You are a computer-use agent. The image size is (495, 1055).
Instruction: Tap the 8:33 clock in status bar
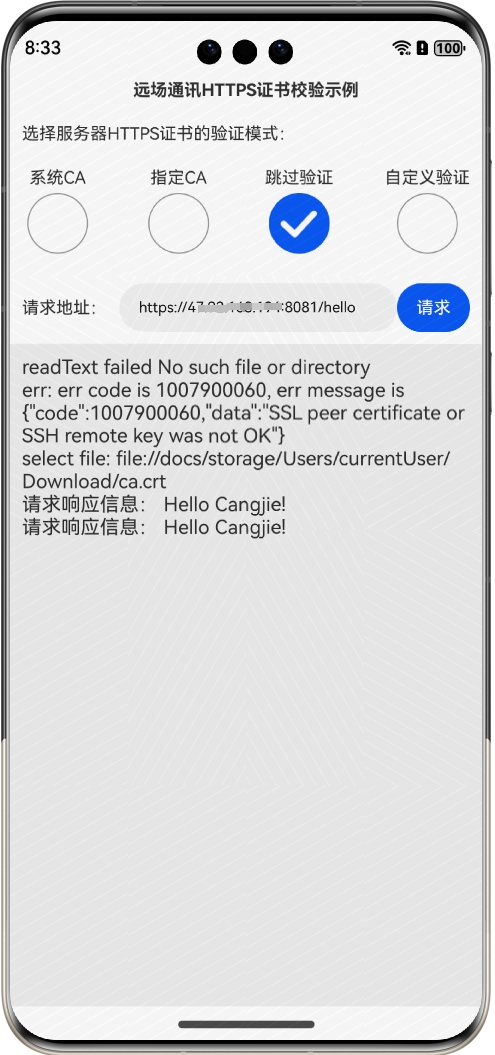[x=43, y=48]
